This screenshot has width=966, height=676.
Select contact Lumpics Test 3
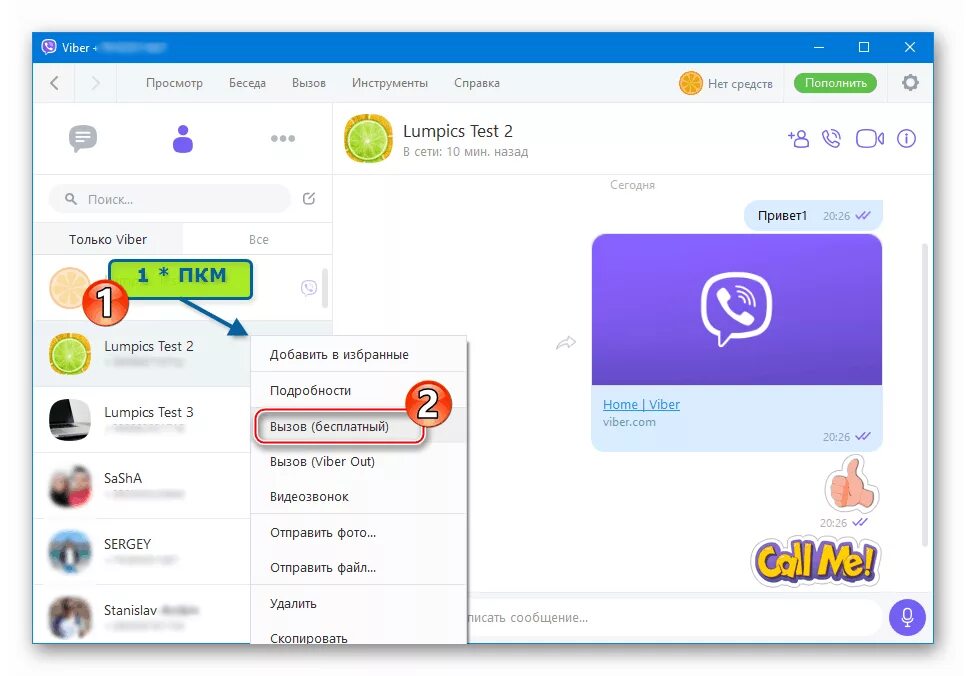tap(142, 420)
